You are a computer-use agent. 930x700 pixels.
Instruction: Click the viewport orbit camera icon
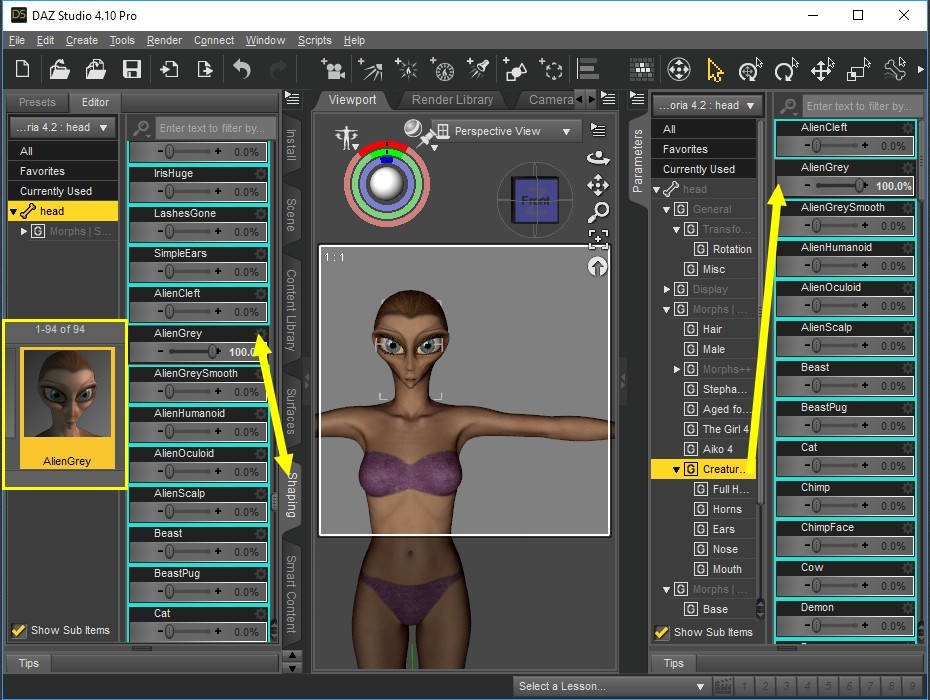598,158
